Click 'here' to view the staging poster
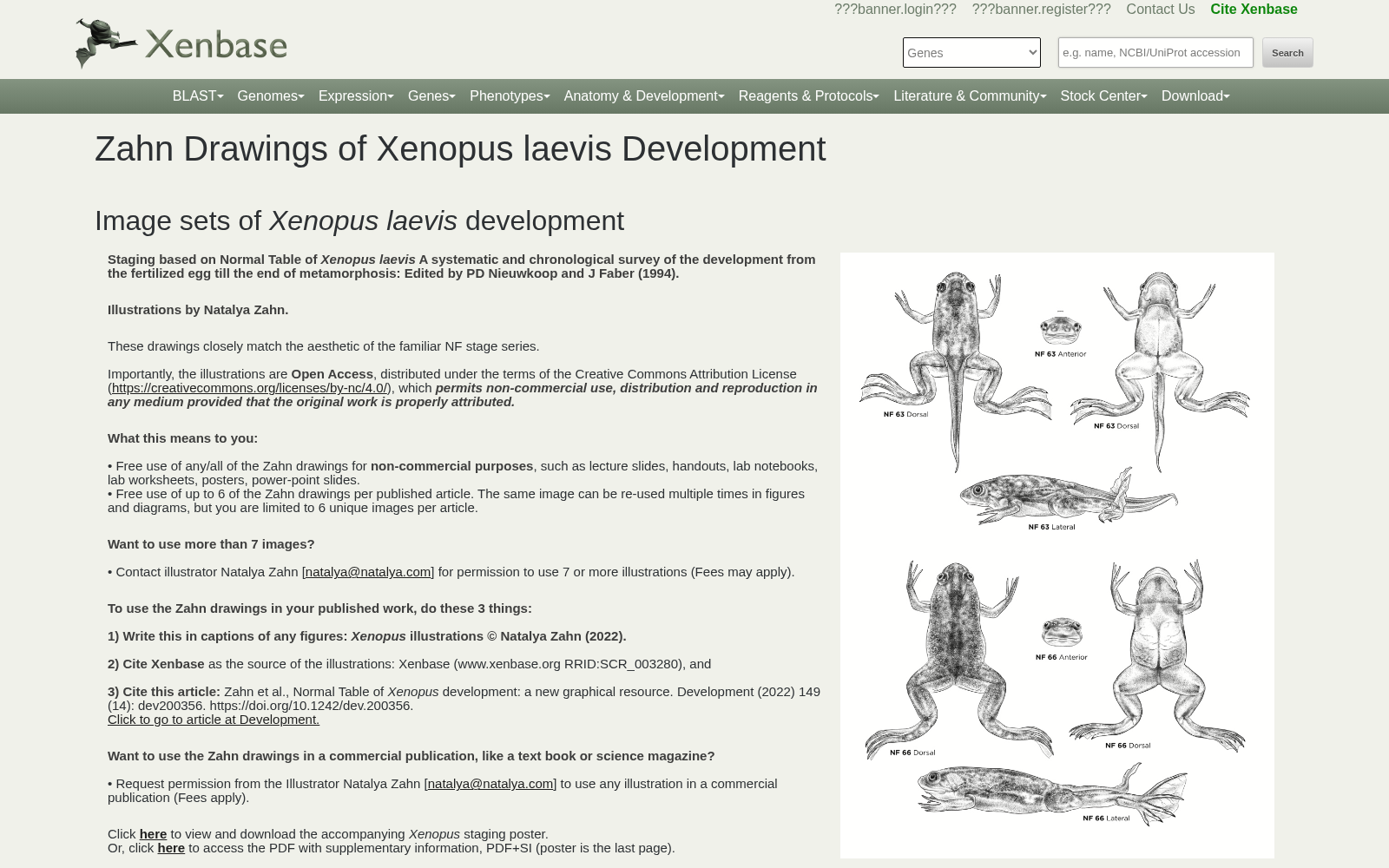The image size is (1389, 868). click(x=153, y=833)
